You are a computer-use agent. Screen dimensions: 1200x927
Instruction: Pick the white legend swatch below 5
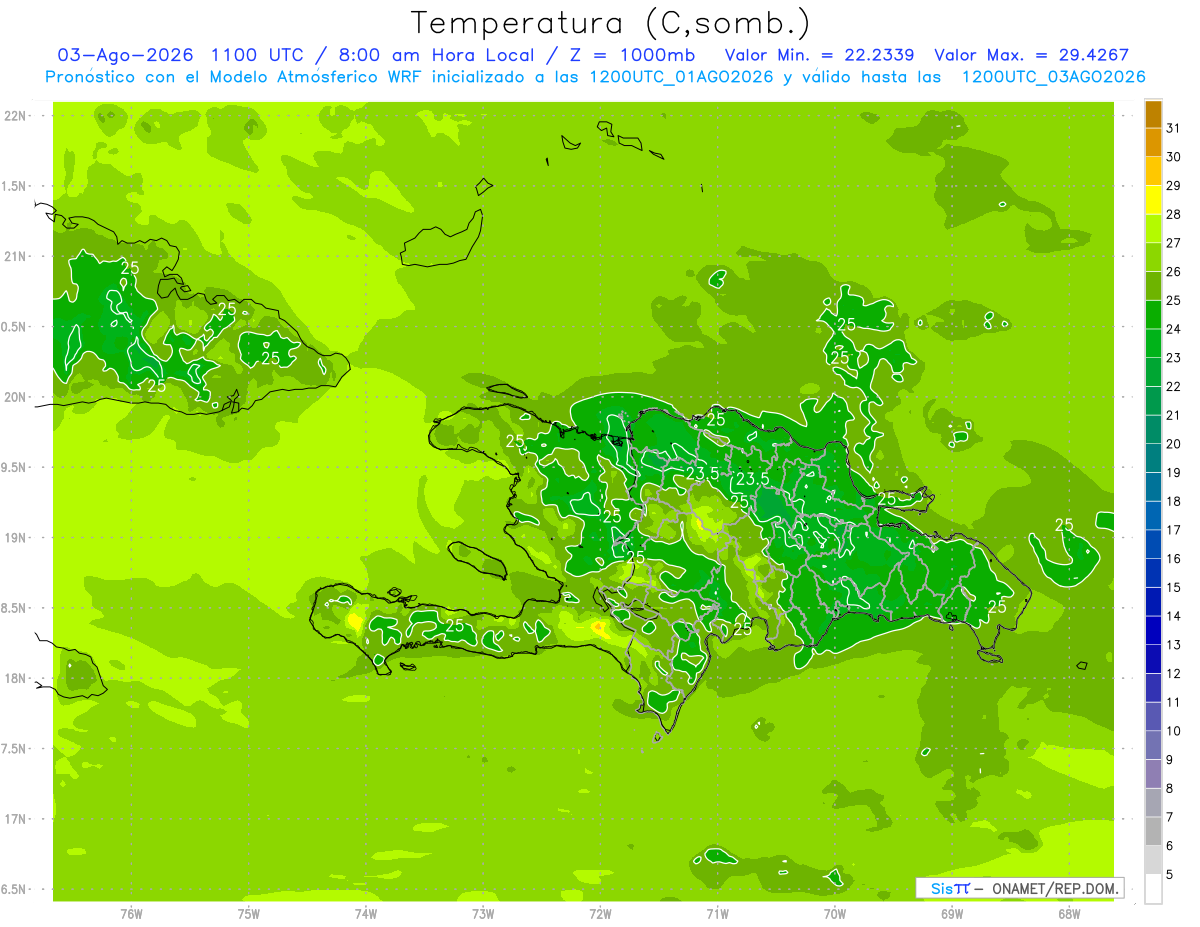(x=1153, y=889)
